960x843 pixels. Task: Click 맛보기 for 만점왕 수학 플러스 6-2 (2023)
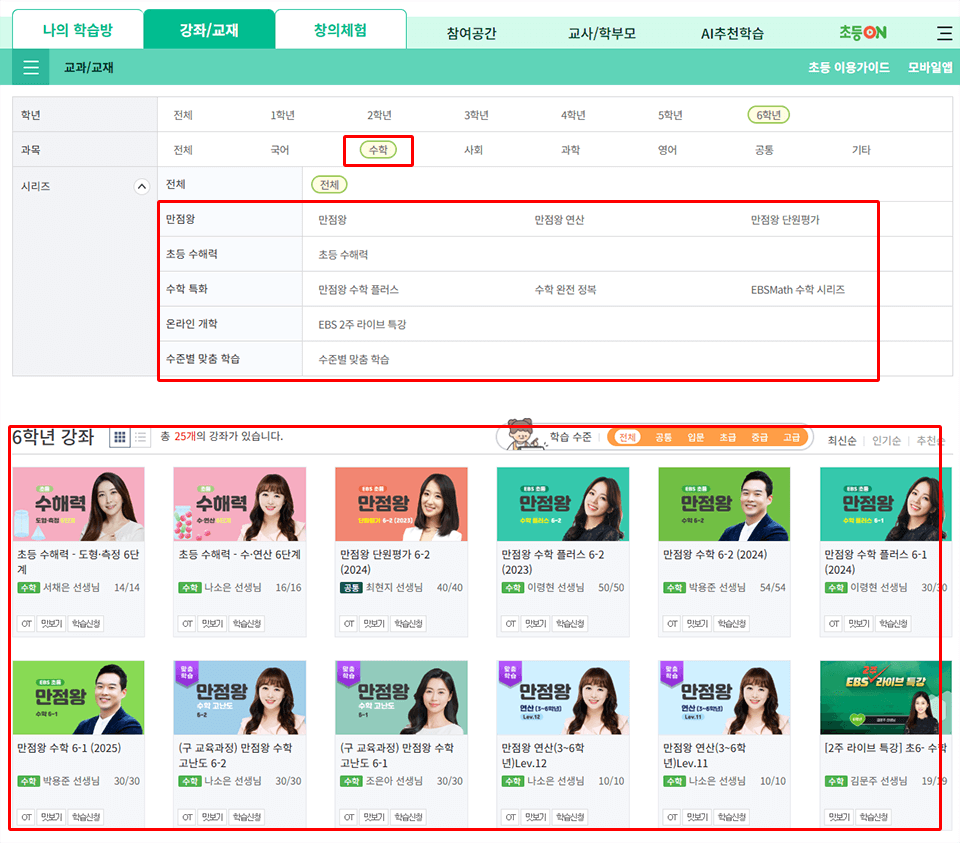(x=536, y=624)
